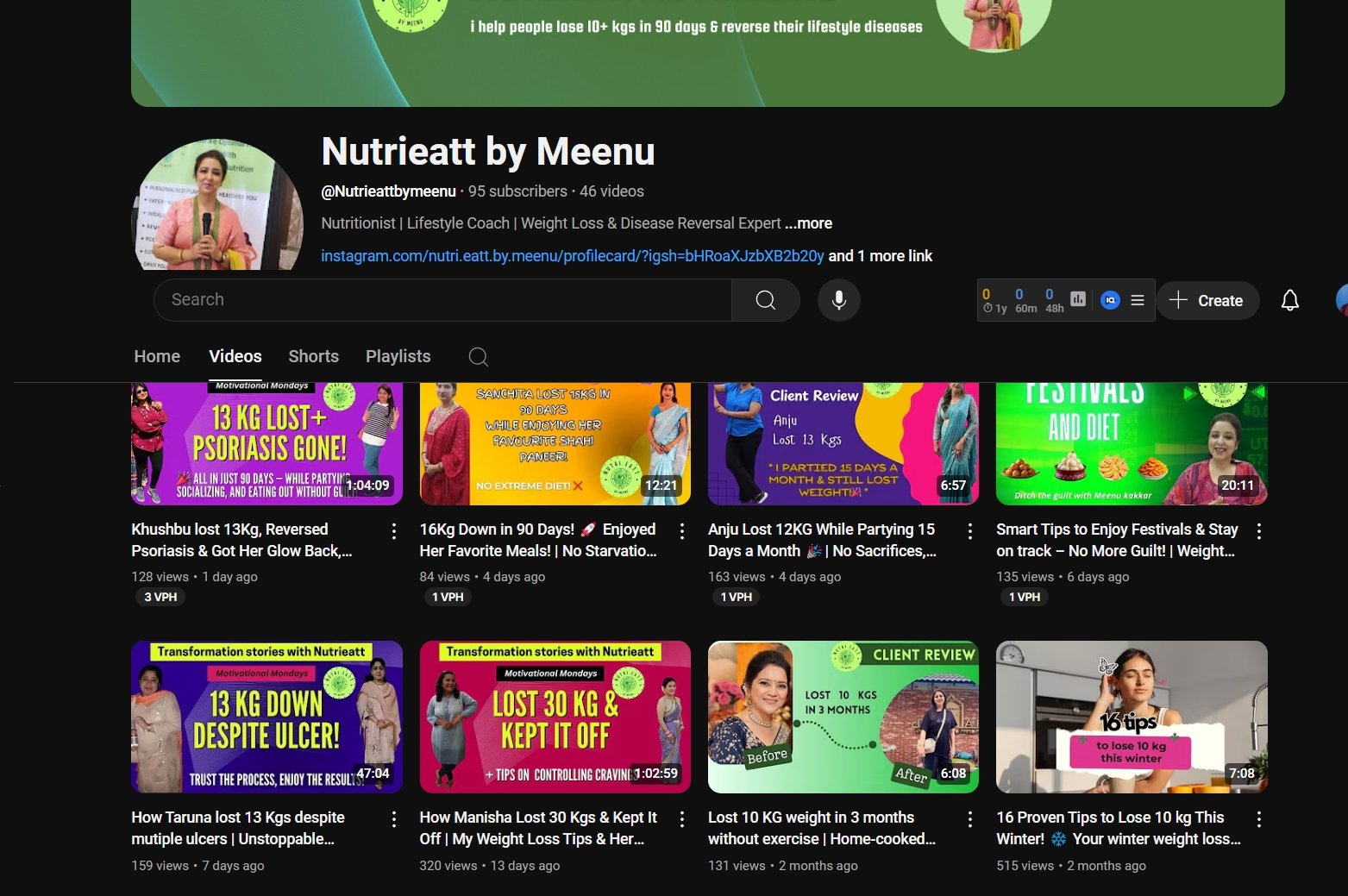Open vidIQ bar chart stats icon
The height and width of the screenshot is (896, 1348).
(x=1078, y=299)
